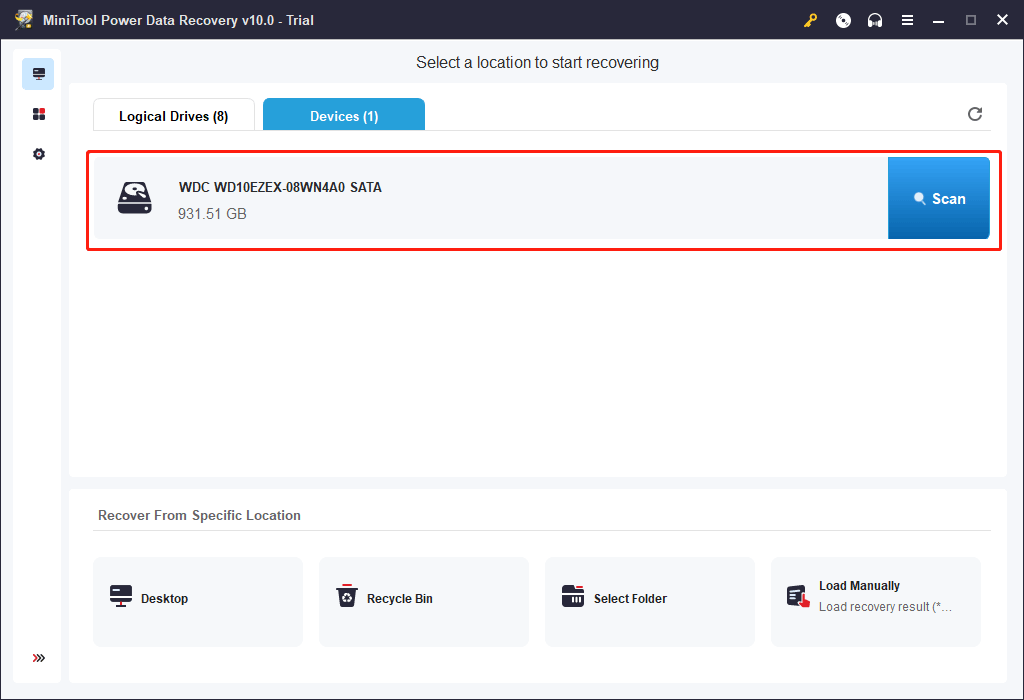Click the refresh drive list icon

coord(975,114)
